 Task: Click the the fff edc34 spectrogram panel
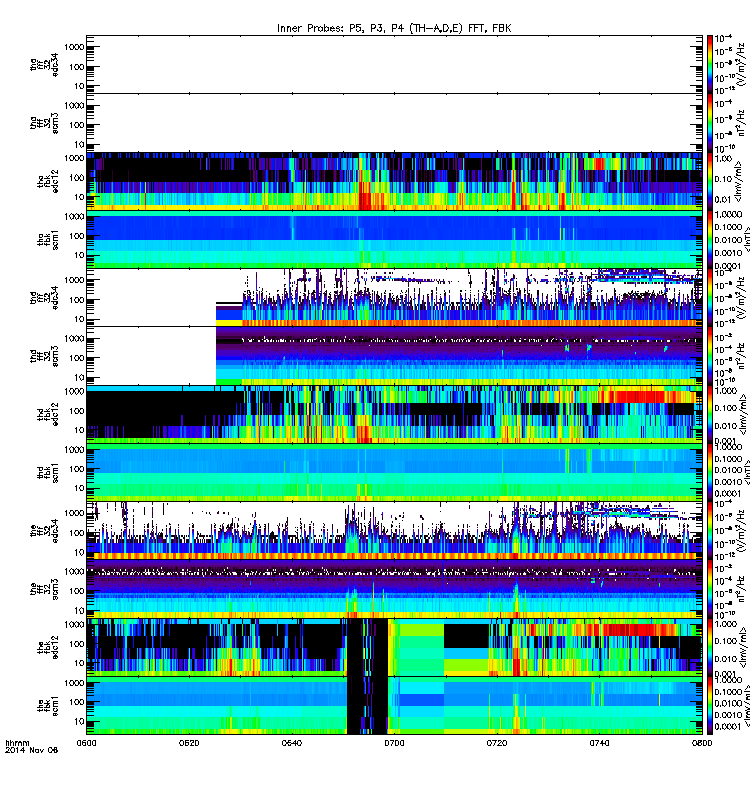coord(394,531)
